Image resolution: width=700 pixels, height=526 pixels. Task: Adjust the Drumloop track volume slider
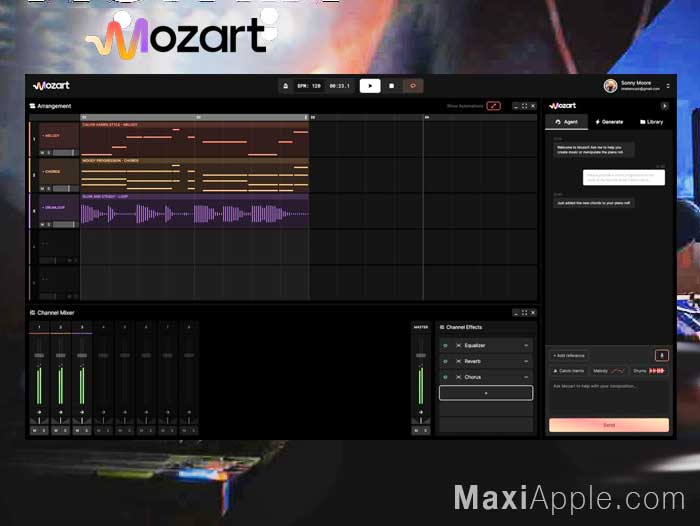point(66,225)
